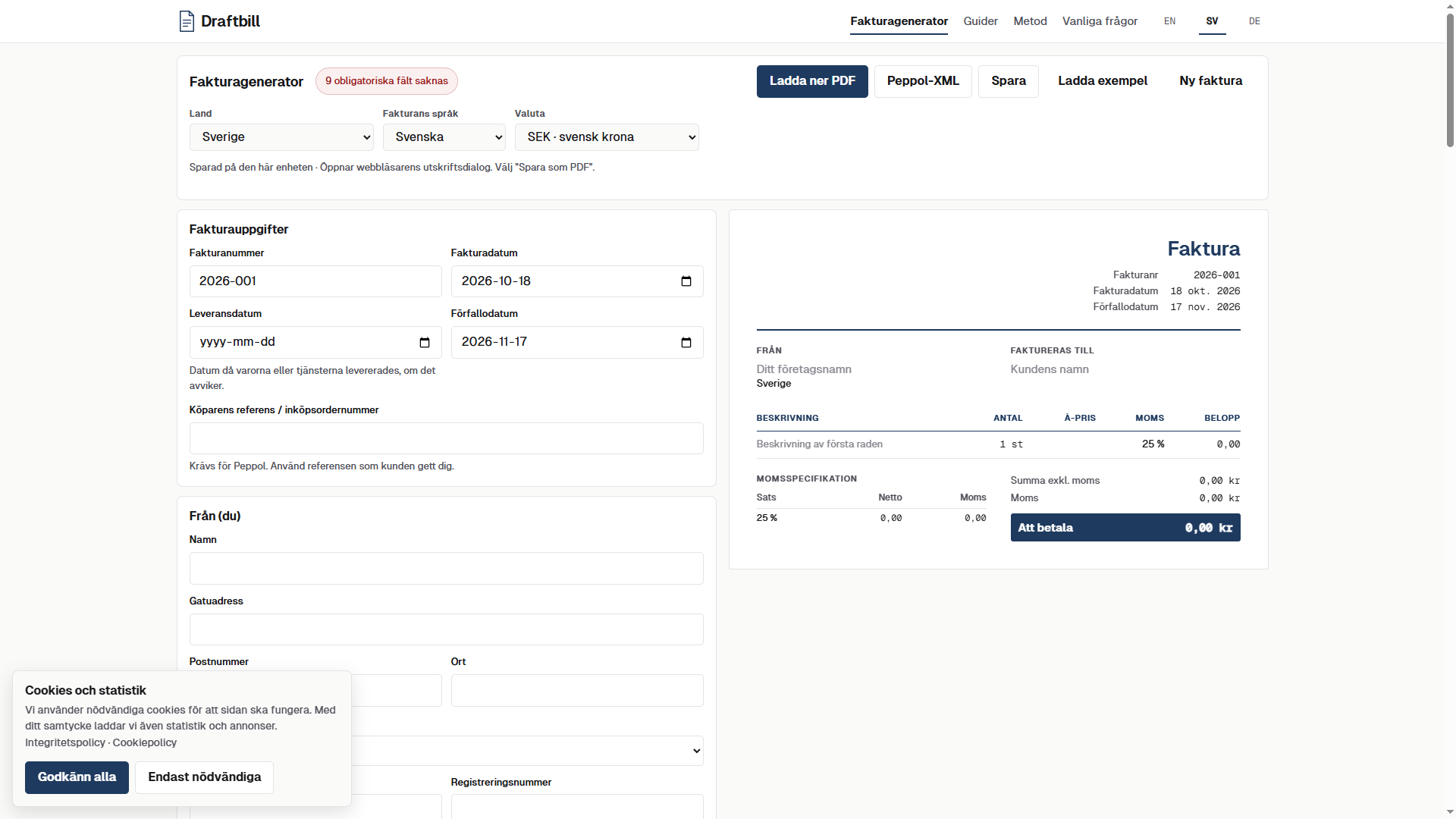Switch site language to DE
Image resolution: width=1456 pixels, height=819 pixels.
(1254, 21)
